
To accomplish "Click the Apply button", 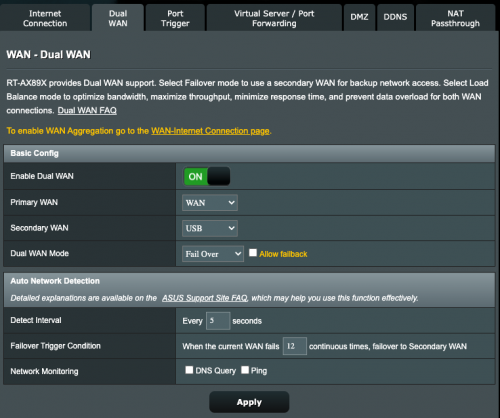I will click(249, 402).
